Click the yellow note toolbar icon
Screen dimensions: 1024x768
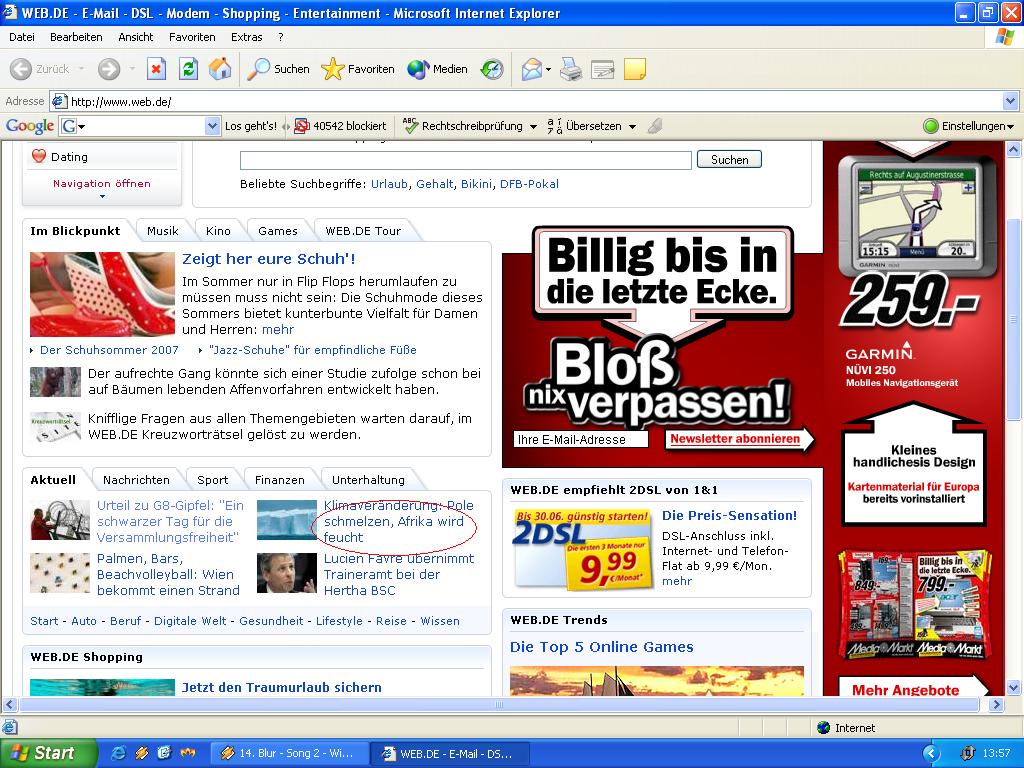[635, 69]
